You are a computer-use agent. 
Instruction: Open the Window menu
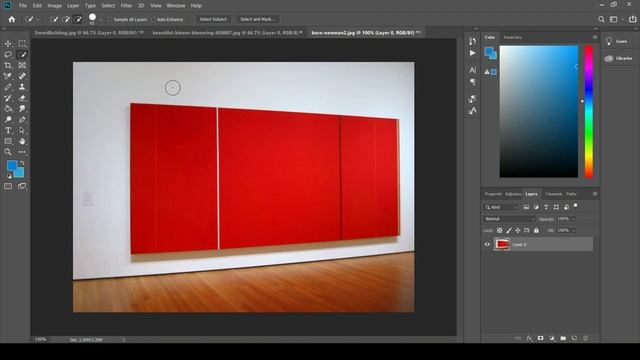[x=176, y=6]
